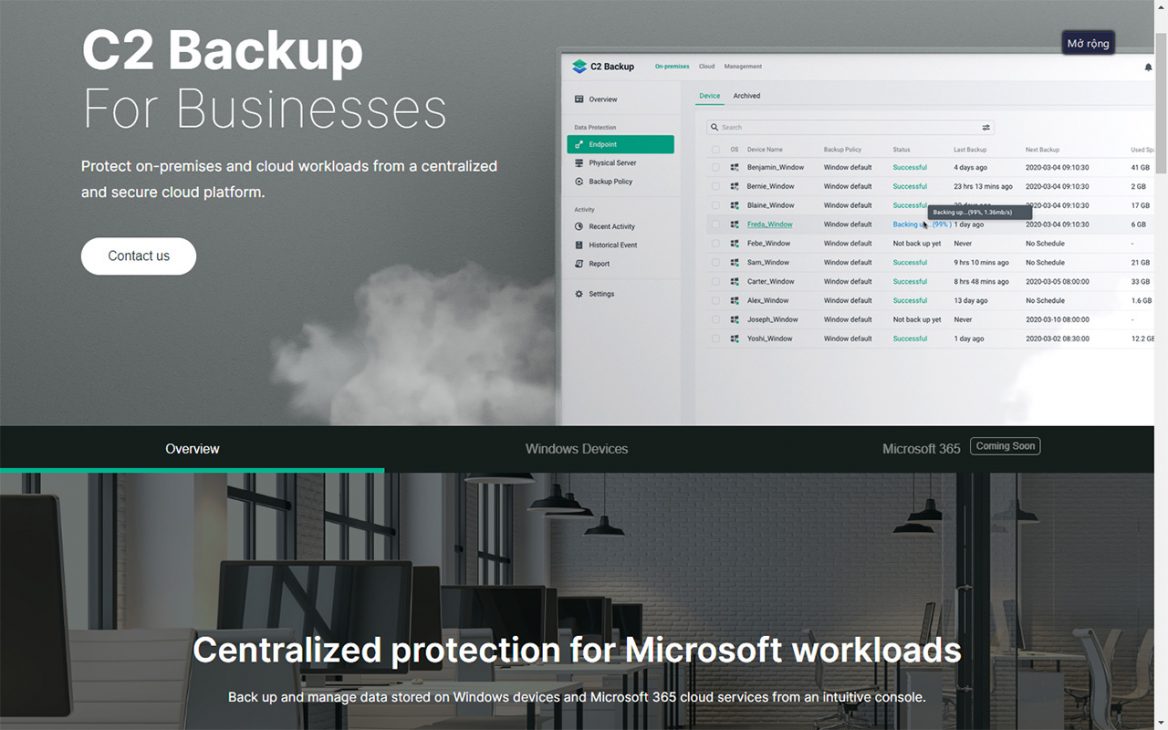Open the Microsoft 365 page tab
The height and width of the screenshot is (730, 1168).
pos(921,449)
